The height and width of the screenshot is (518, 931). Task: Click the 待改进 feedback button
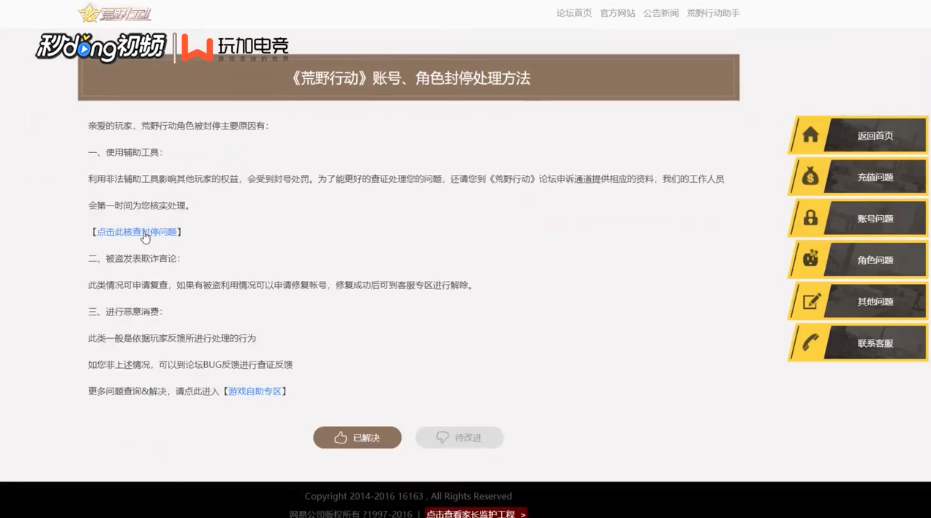click(460, 438)
